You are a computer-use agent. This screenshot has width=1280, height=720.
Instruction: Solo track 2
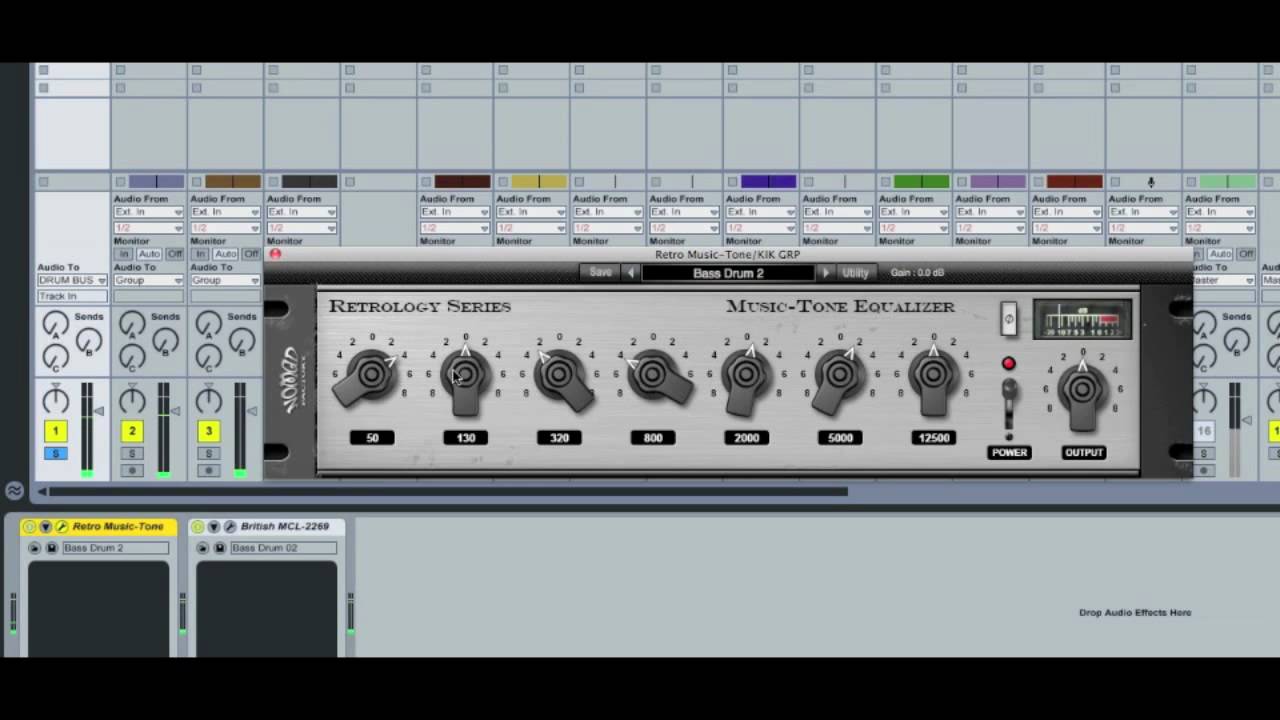[x=132, y=454]
